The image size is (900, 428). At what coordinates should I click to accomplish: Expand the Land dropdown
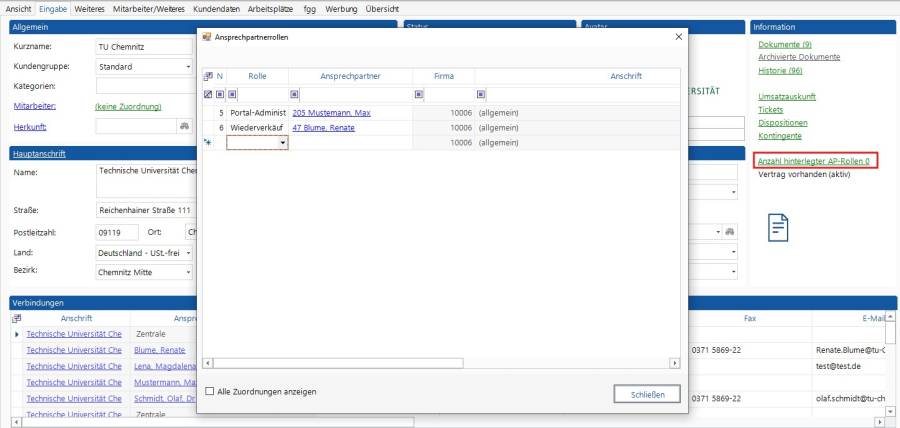188,252
